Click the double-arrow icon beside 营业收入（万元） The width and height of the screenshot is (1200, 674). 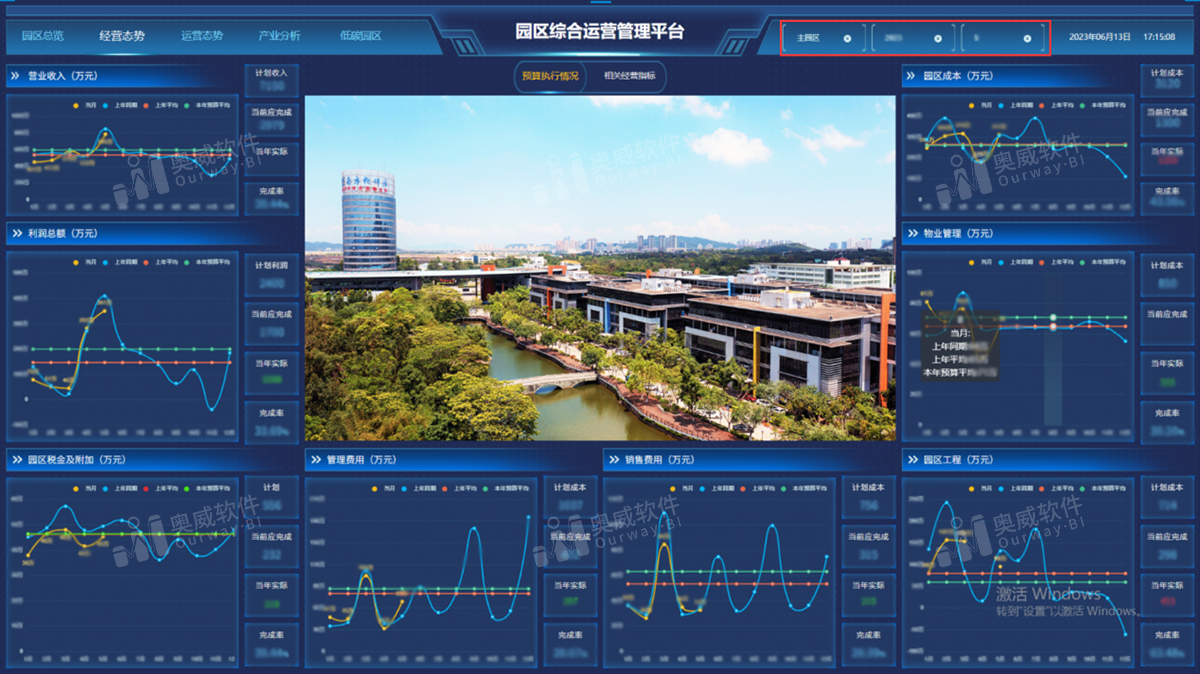tap(17, 76)
